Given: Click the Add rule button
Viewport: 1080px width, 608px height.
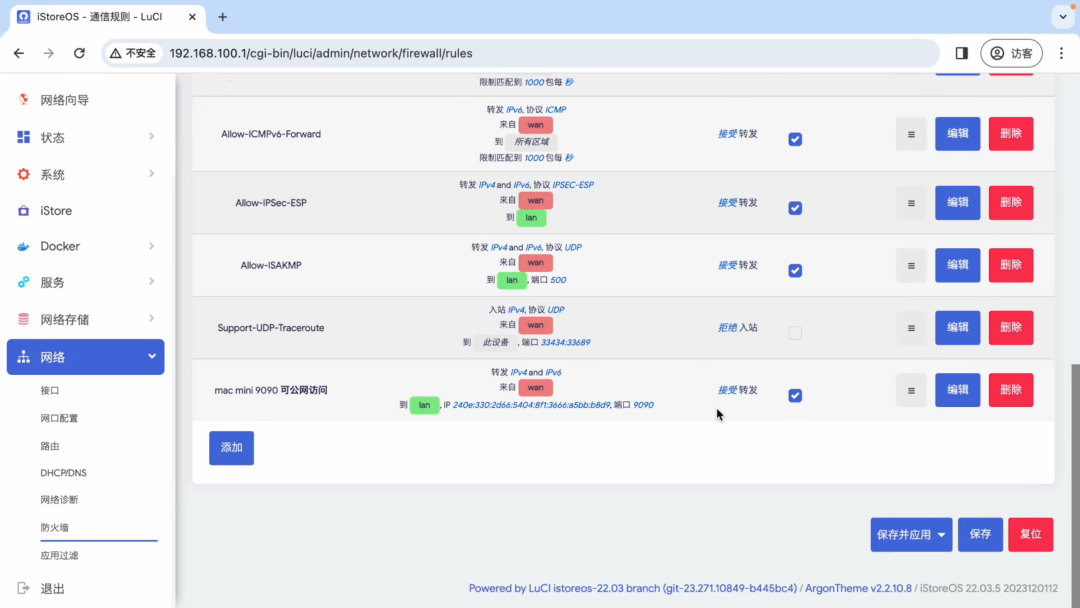Looking at the screenshot, I should coord(231,448).
